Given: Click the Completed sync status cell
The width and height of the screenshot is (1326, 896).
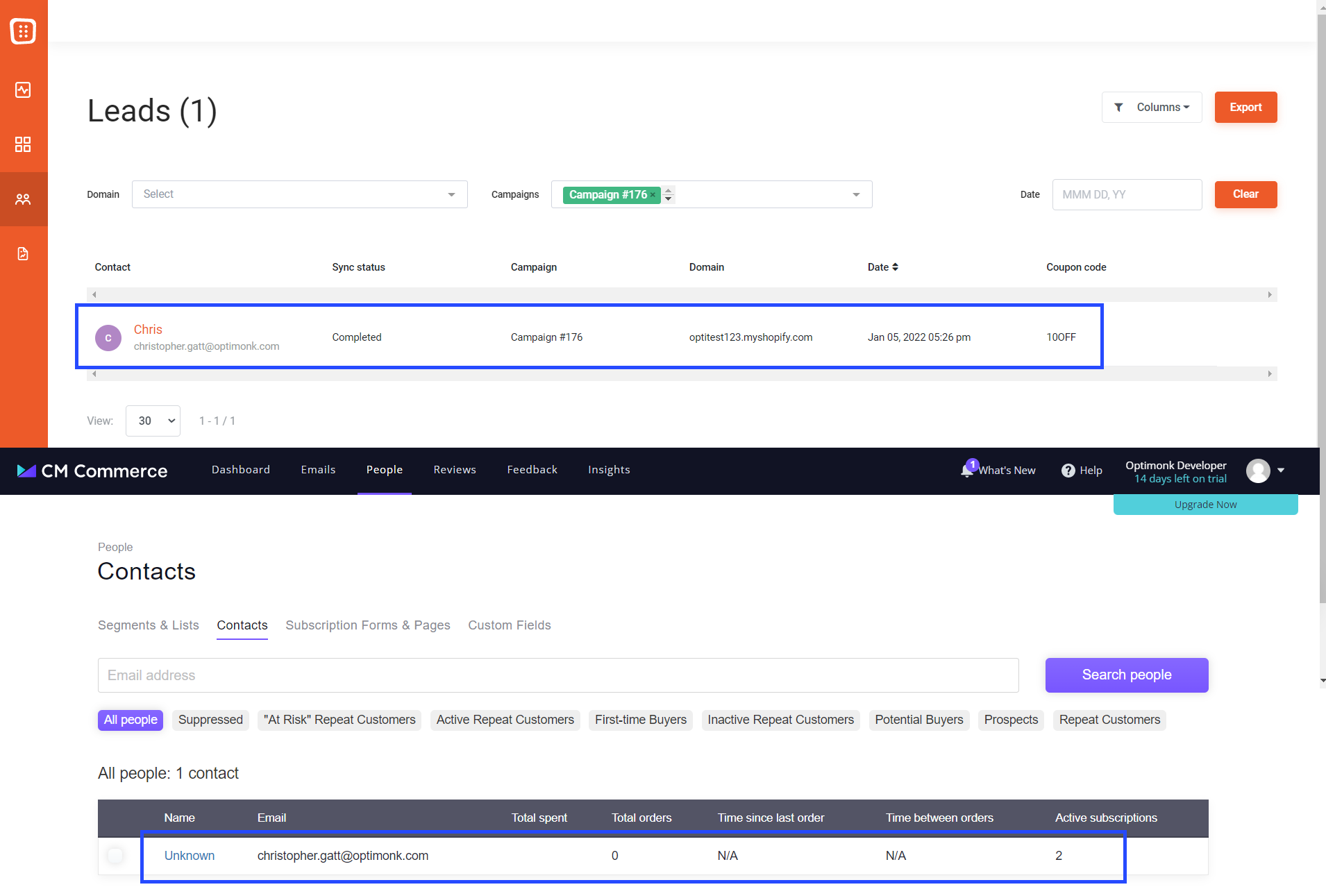Looking at the screenshot, I should (357, 337).
